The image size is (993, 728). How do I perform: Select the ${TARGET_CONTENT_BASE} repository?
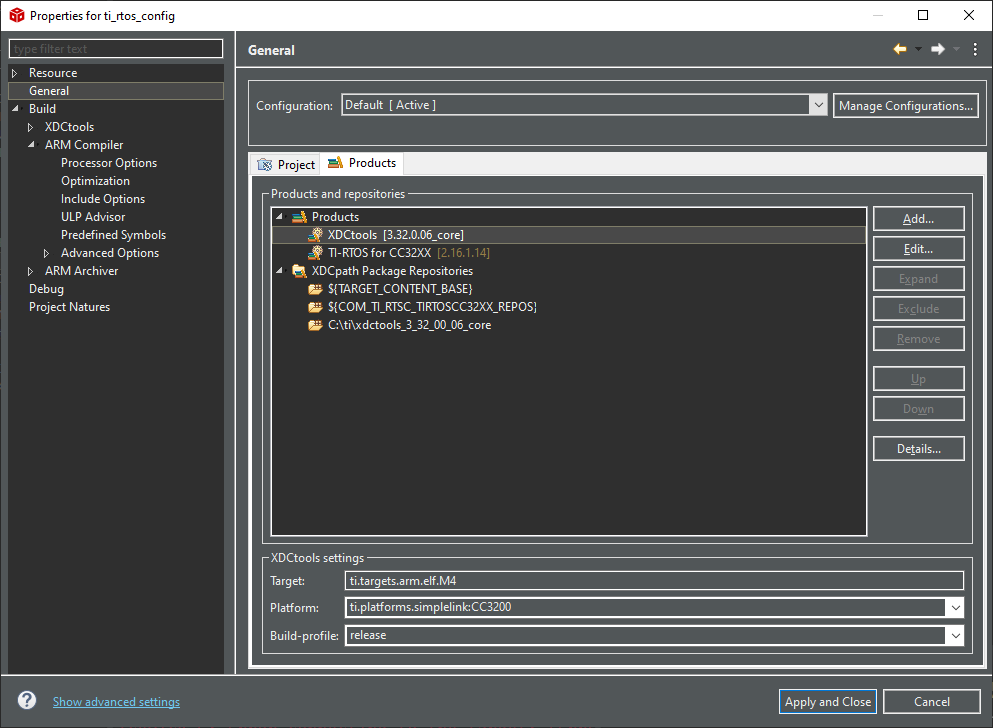[400, 289]
